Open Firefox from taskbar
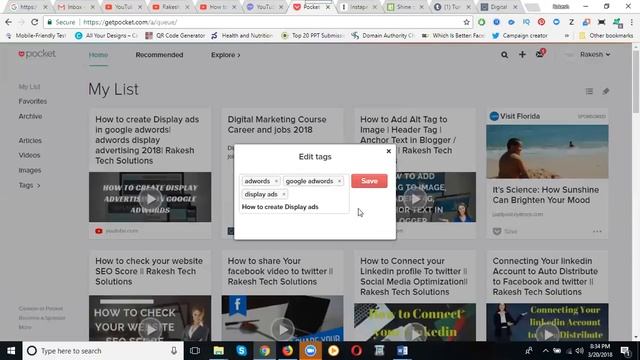This screenshot has width=640, height=360. (x=287, y=351)
